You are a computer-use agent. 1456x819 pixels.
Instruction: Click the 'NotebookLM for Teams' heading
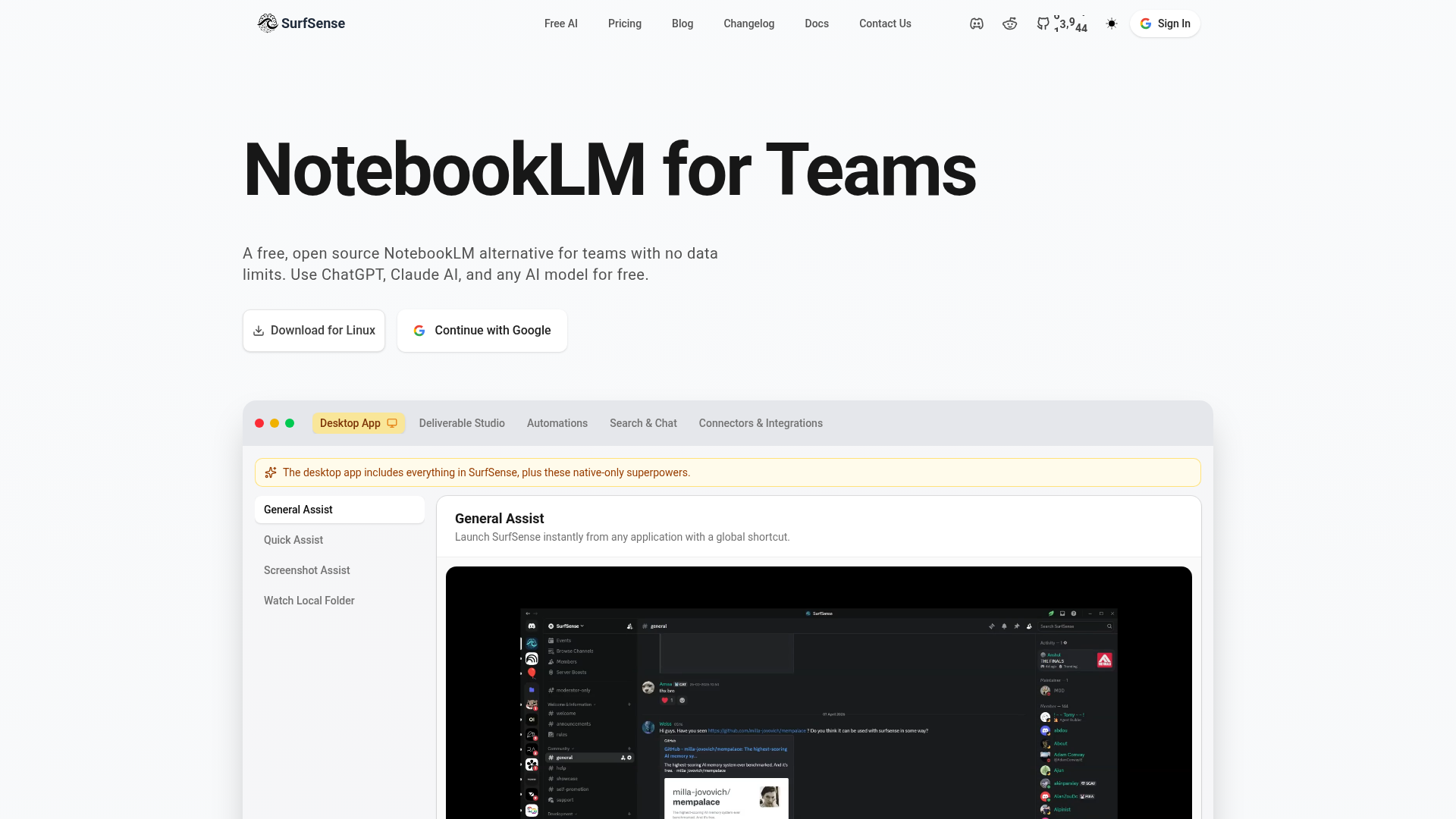click(x=610, y=170)
